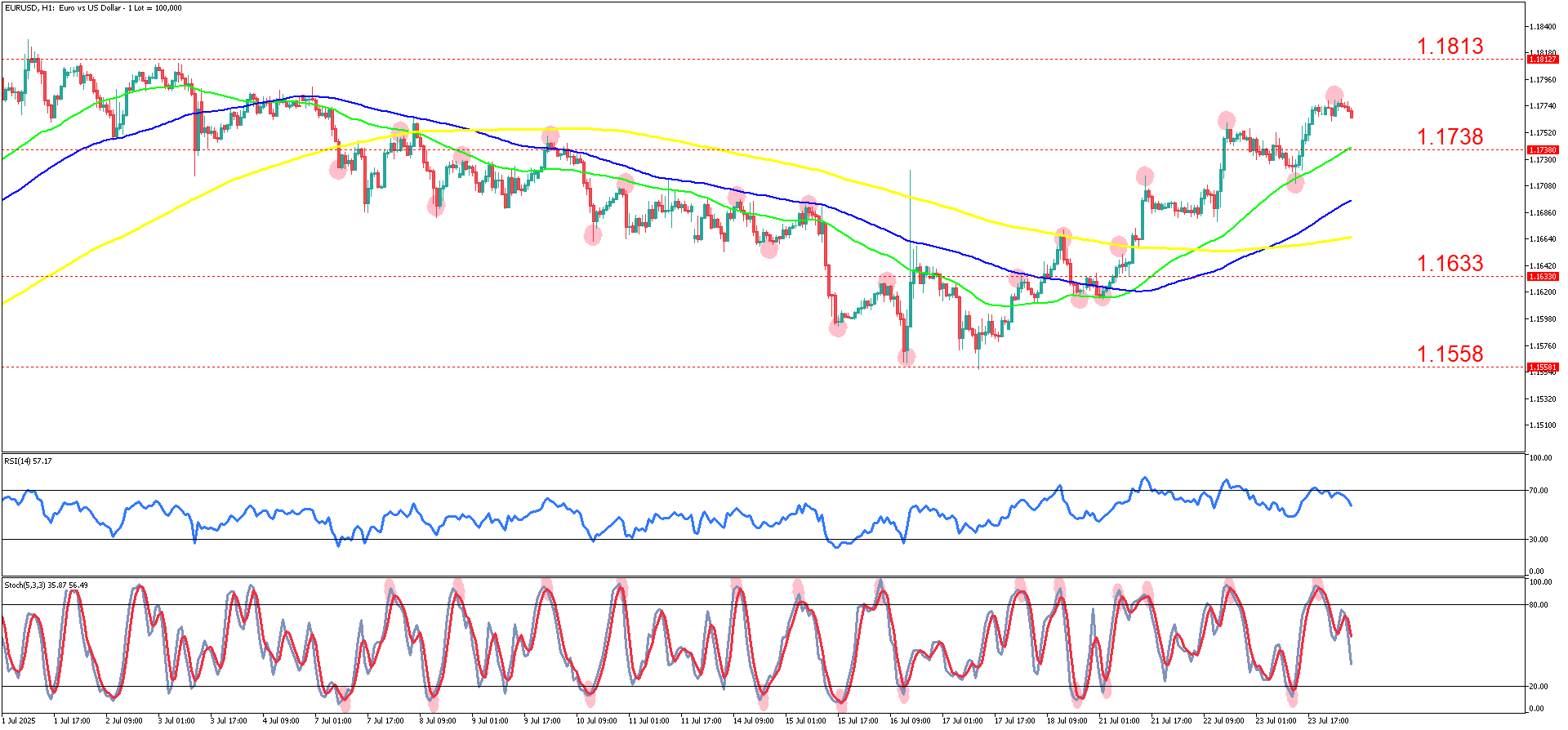Select the large 1.1738 level label

pos(1450,137)
